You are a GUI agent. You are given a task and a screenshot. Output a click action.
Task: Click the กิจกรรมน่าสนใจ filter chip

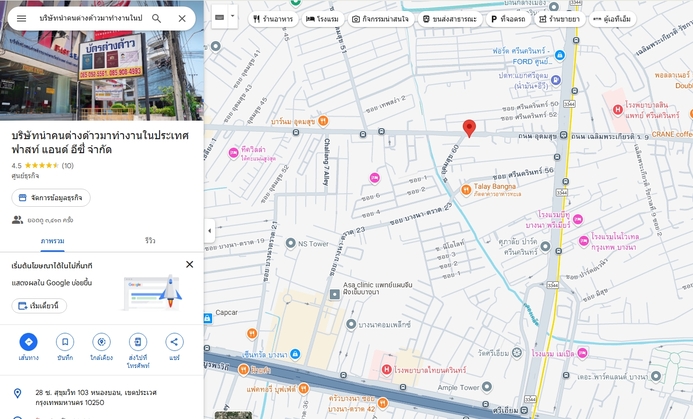pos(381,19)
